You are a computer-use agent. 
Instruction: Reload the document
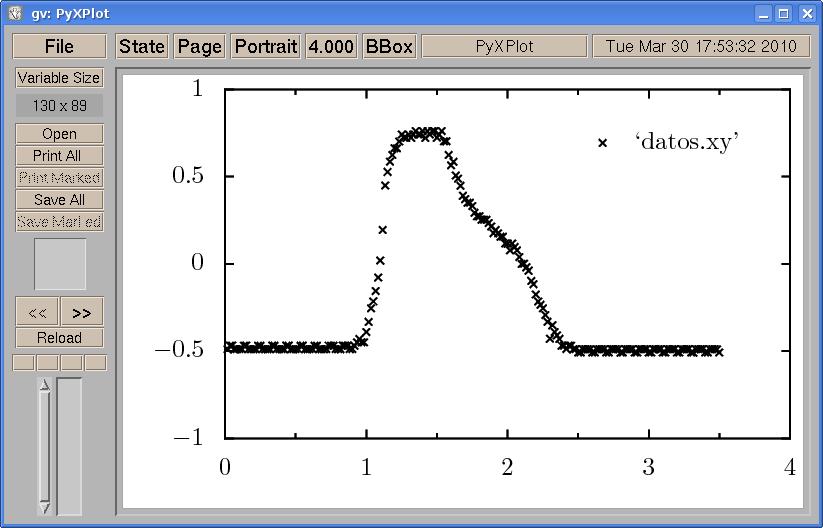coord(59,338)
